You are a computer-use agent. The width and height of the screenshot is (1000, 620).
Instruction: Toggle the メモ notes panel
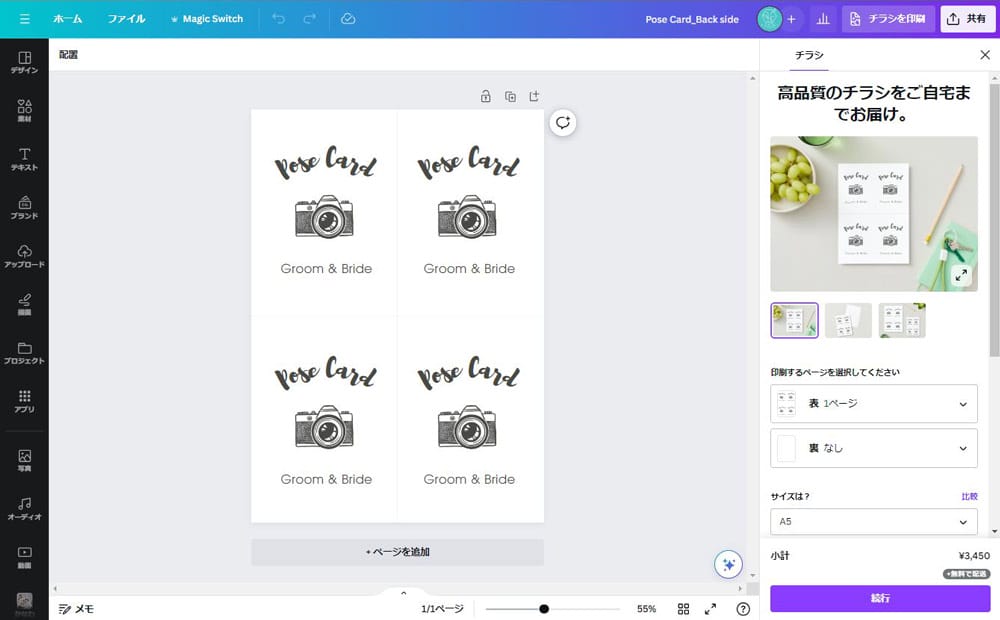tap(76, 609)
